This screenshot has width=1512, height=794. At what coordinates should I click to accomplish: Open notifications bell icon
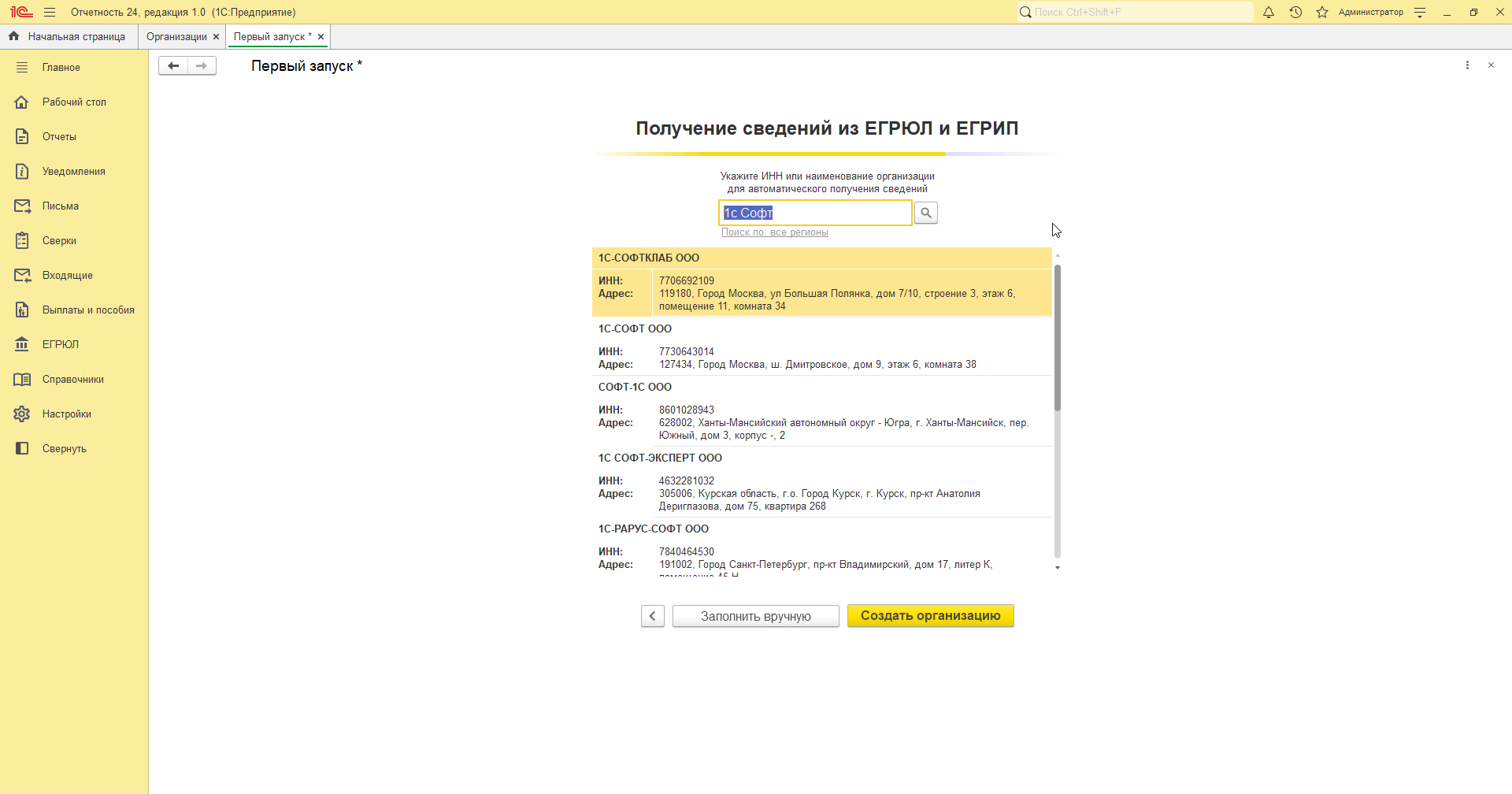point(1269,12)
